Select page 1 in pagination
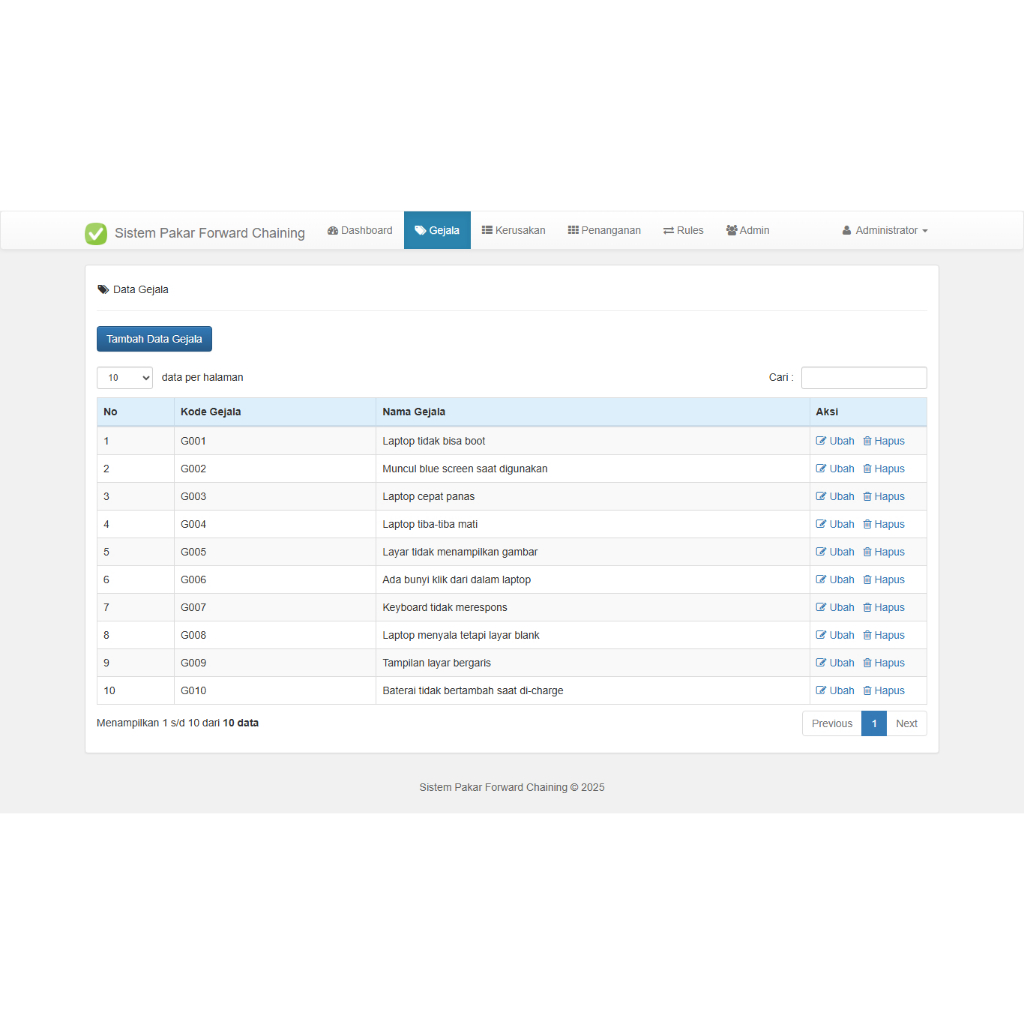1024x1024 pixels. [x=874, y=724]
